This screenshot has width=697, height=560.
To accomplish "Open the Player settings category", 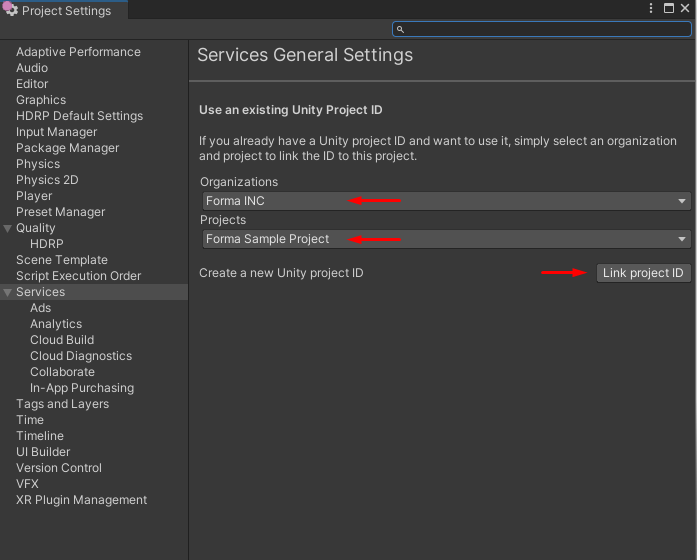I will click(34, 196).
